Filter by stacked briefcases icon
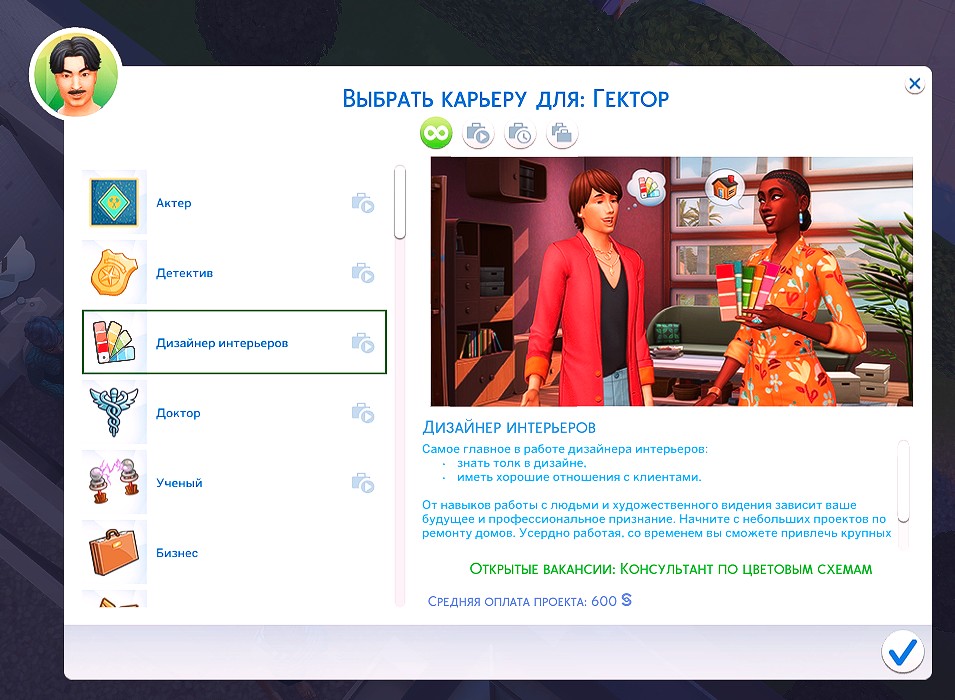955x700 pixels. [x=562, y=133]
